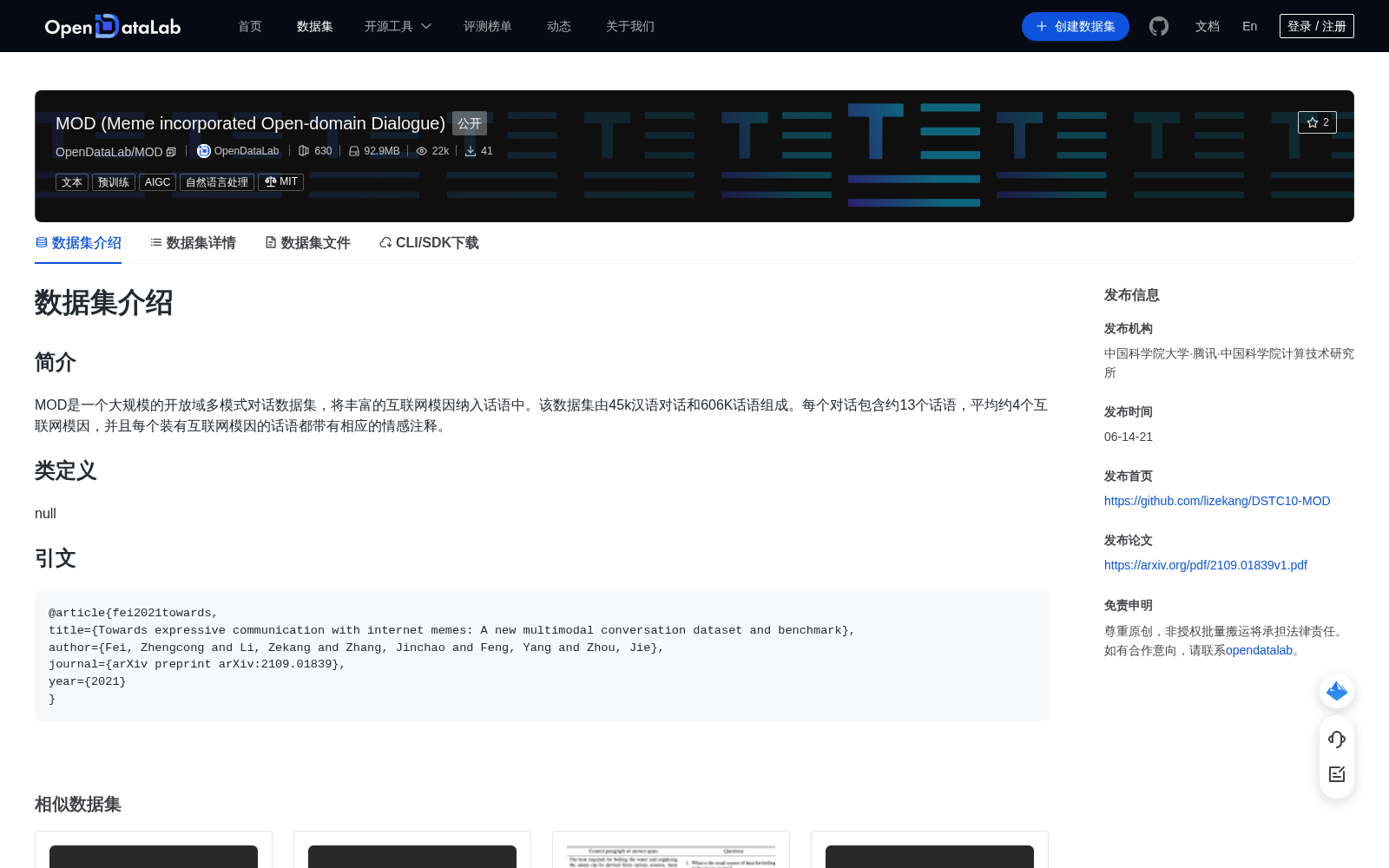This screenshot has width=1389, height=868.
Task: Click the 06-14-21 release date
Action: pyautogui.click(x=1129, y=437)
